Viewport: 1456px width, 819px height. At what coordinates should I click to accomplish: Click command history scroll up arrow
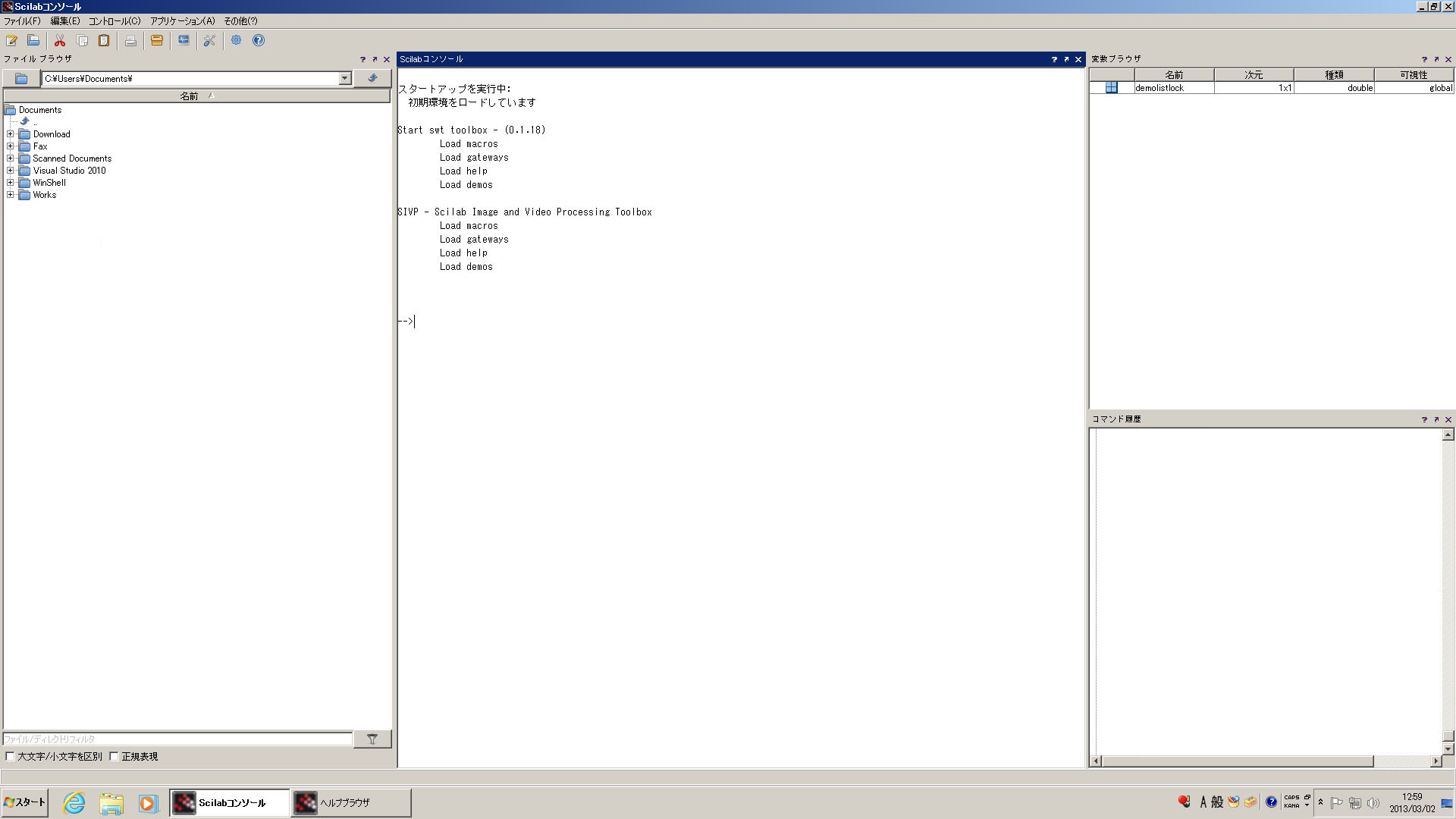[1448, 435]
